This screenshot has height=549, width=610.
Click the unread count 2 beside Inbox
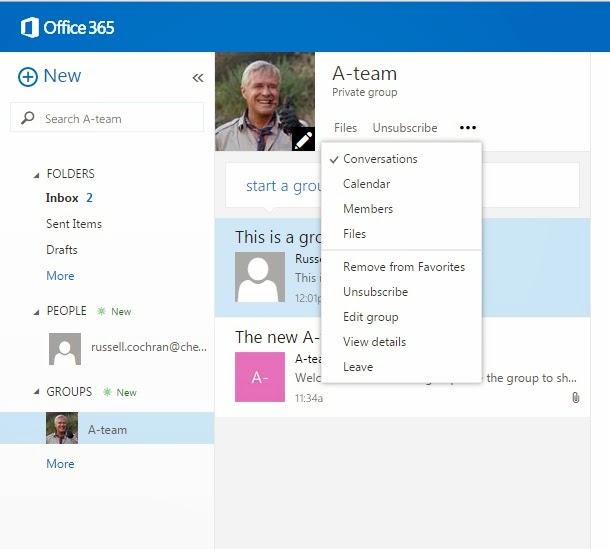pos(89,198)
